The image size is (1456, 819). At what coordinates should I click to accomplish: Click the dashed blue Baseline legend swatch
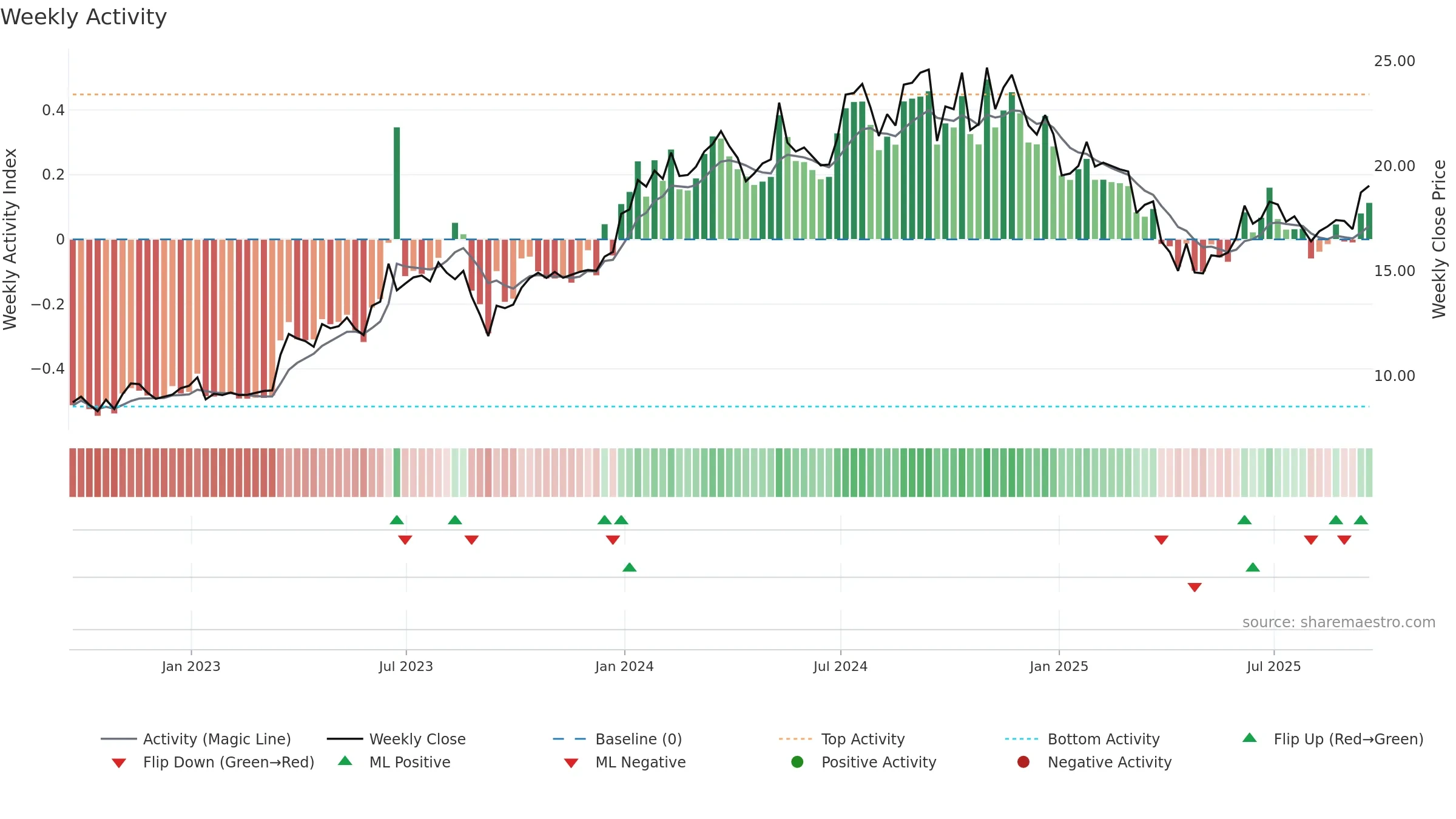[x=570, y=739]
